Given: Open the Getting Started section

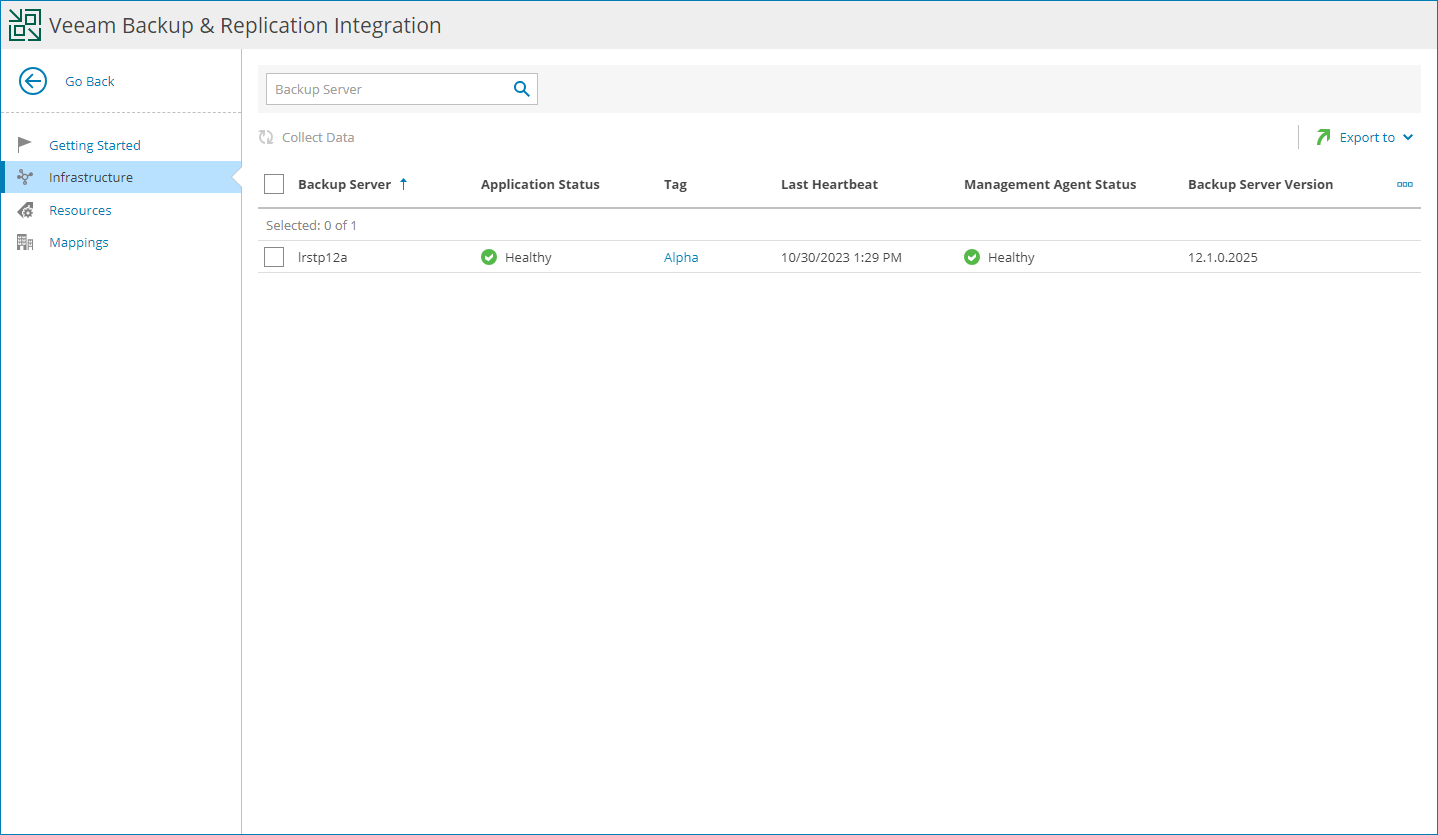Looking at the screenshot, I should click(x=95, y=145).
